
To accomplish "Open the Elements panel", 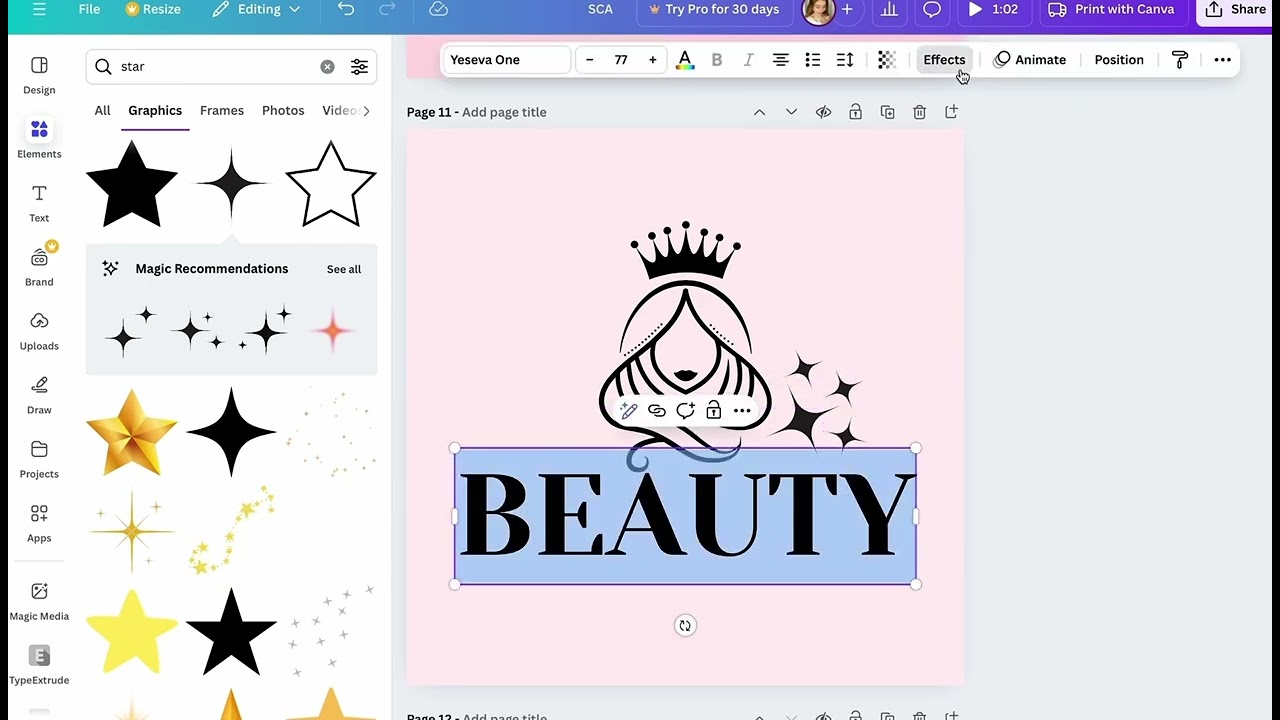I will pyautogui.click(x=39, y=140).
